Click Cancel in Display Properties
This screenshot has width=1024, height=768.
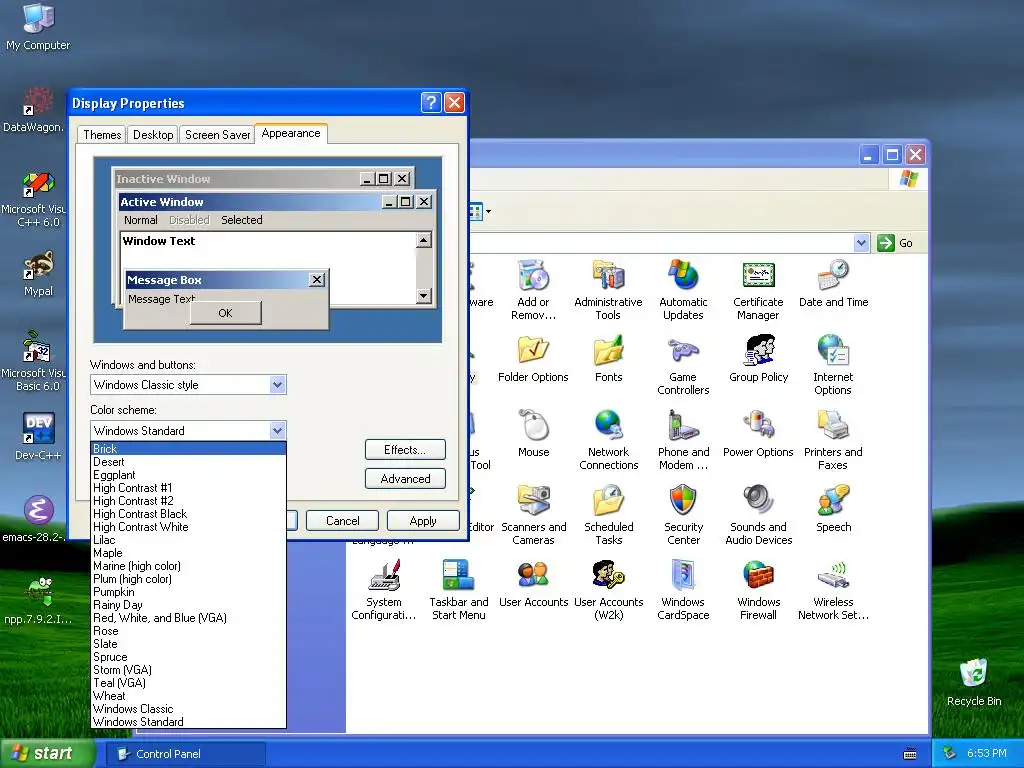pyautogui.click(x=342, y=520)
